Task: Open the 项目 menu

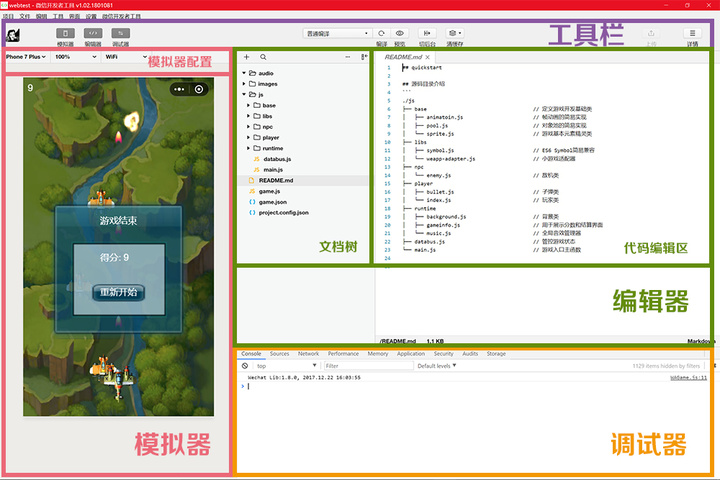Action: [x=8, y=16]
